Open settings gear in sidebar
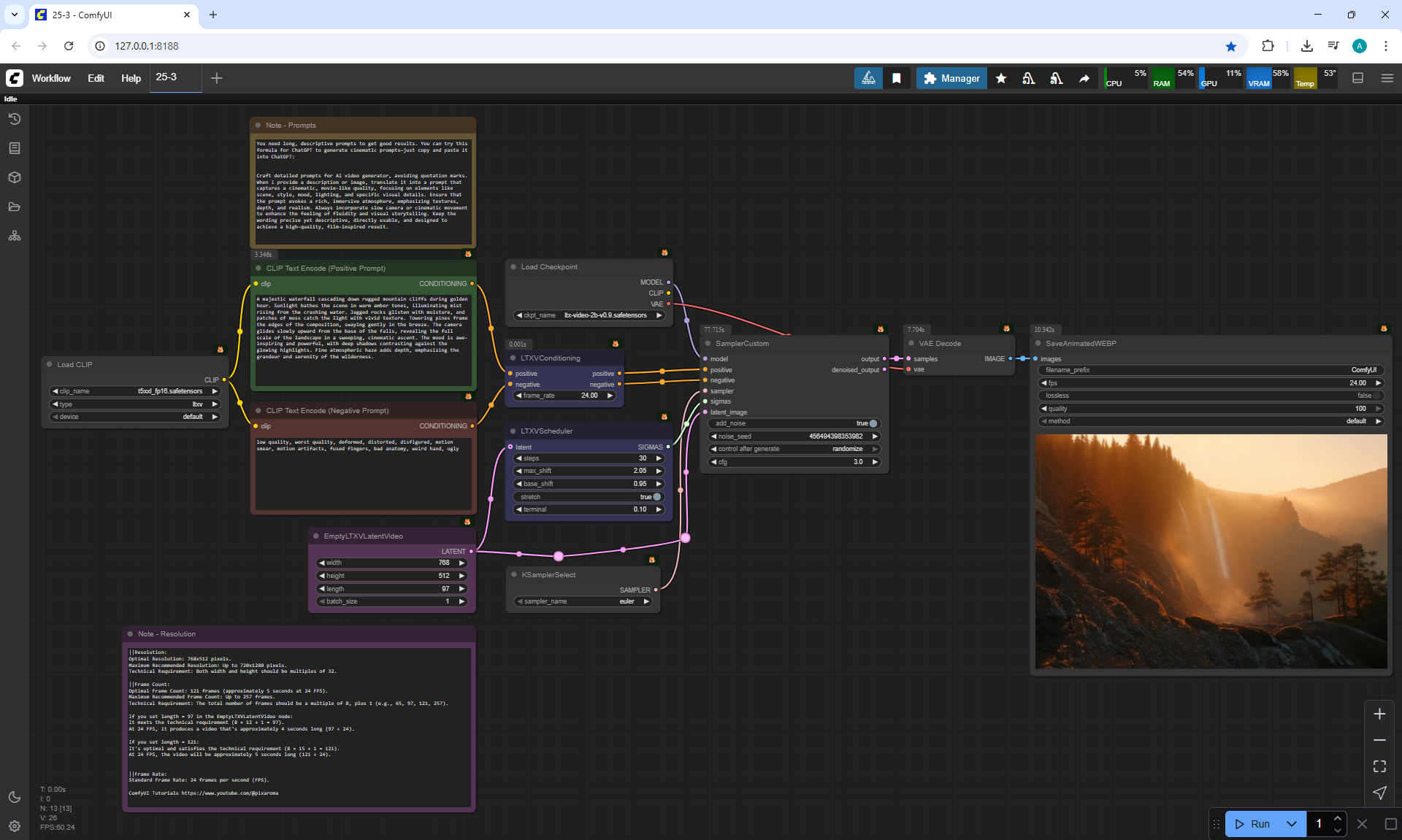1402x840 pixels. point(15,826)
